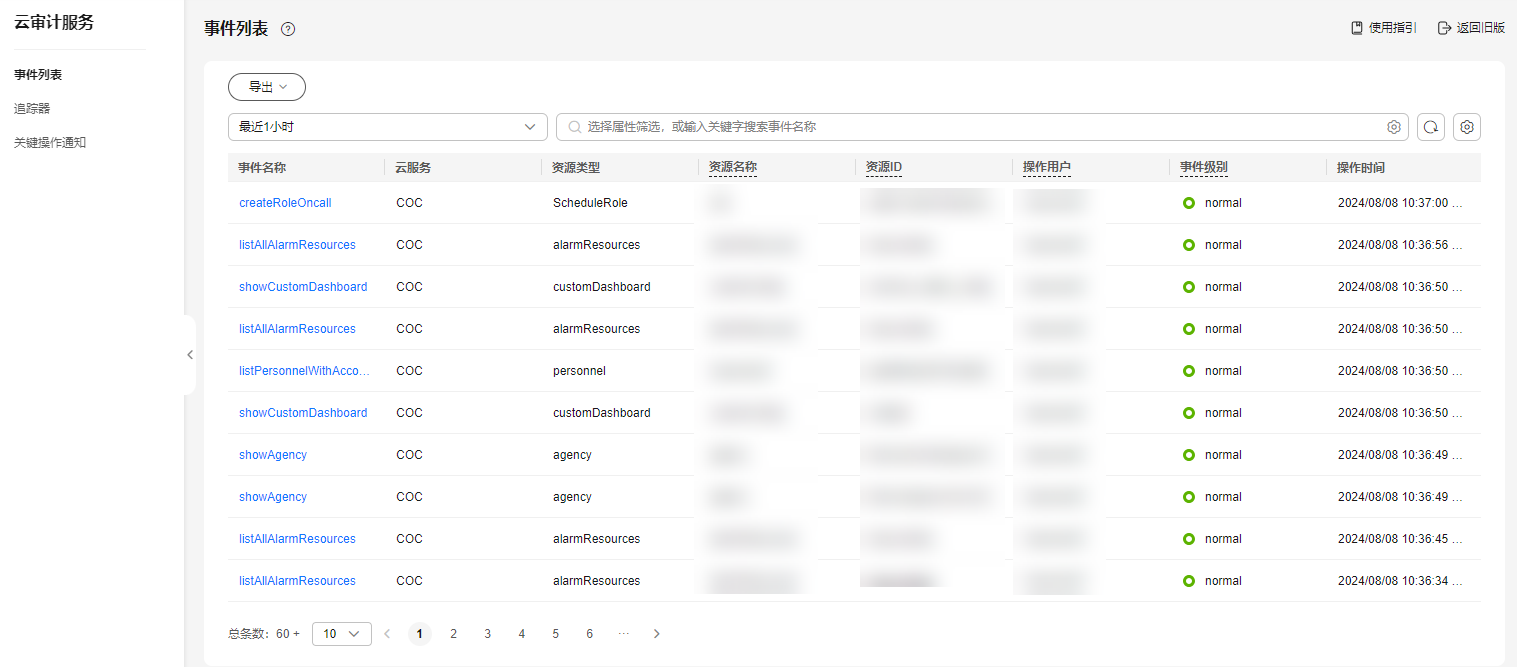This screenshot has width=1517, height=667.
Task: Return to old version via 返回旧版
Action: (x=1471, y=28)
